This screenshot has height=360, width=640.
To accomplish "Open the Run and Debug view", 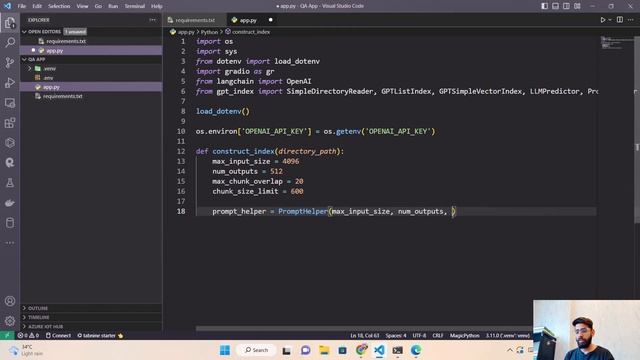I will 10,82.
